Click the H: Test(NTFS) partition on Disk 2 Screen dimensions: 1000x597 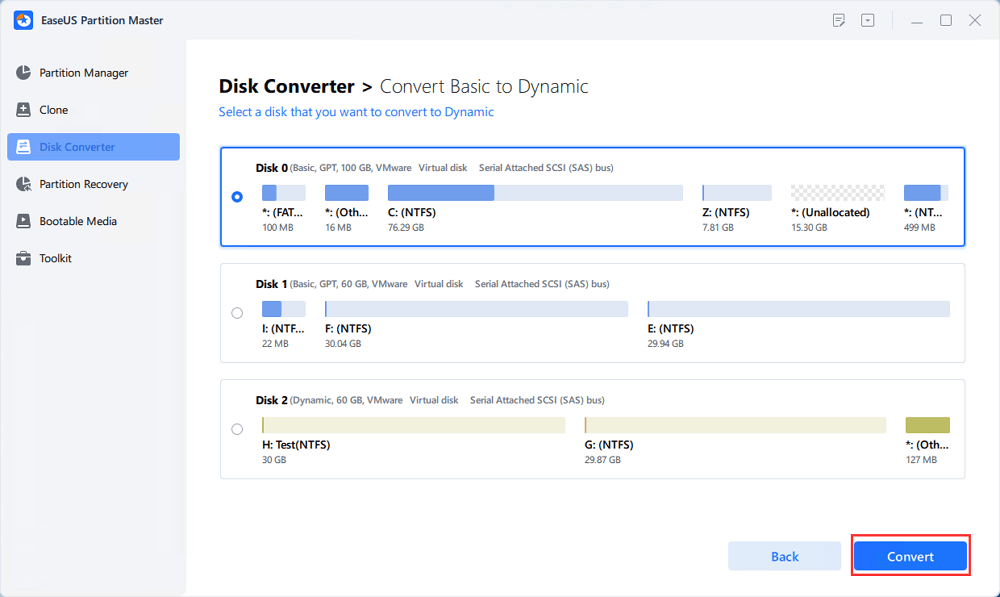[413, 425]
